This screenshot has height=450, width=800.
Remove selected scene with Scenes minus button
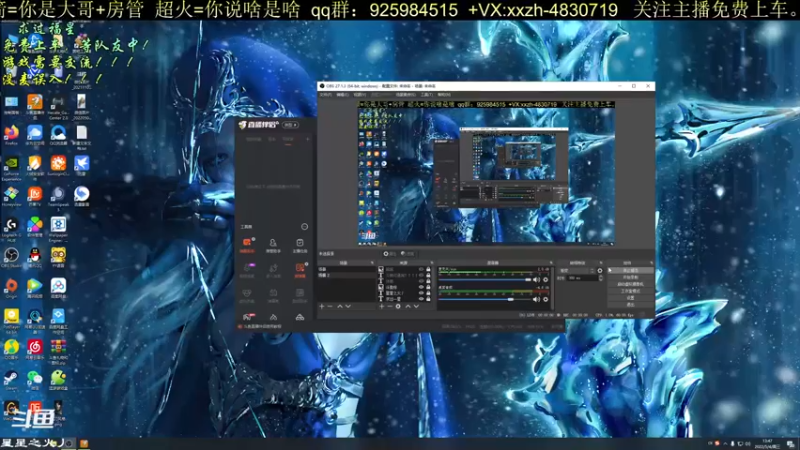330,306
